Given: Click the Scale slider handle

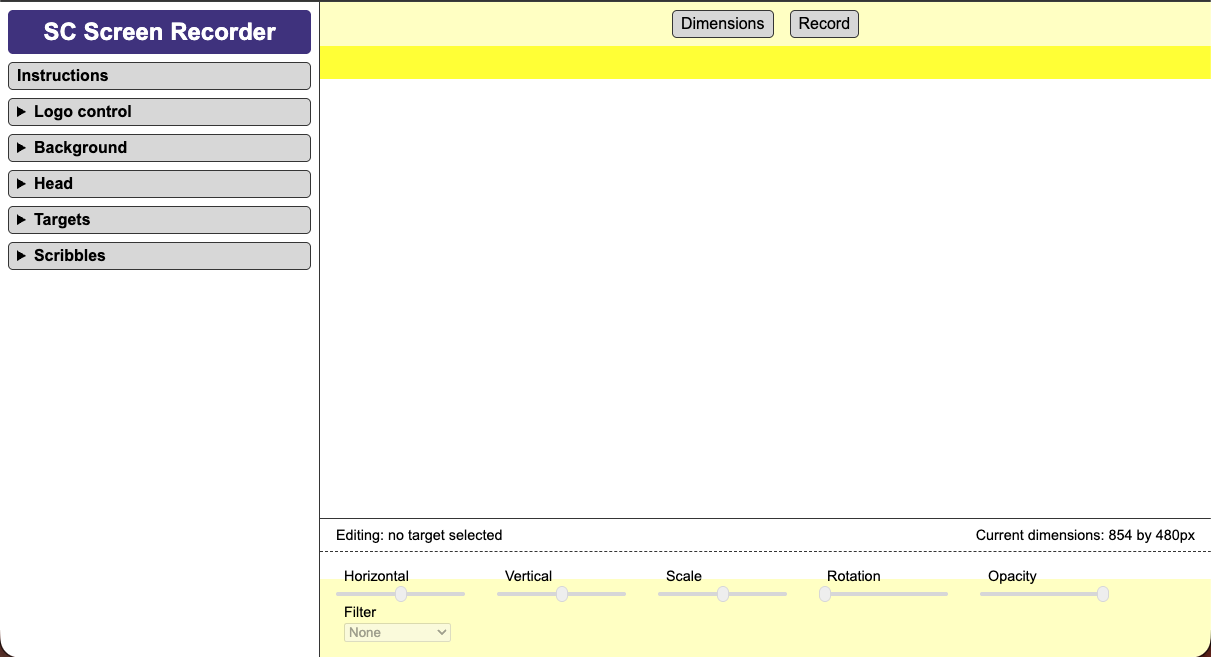Looking at the screenshot, I should pos(722,593).
